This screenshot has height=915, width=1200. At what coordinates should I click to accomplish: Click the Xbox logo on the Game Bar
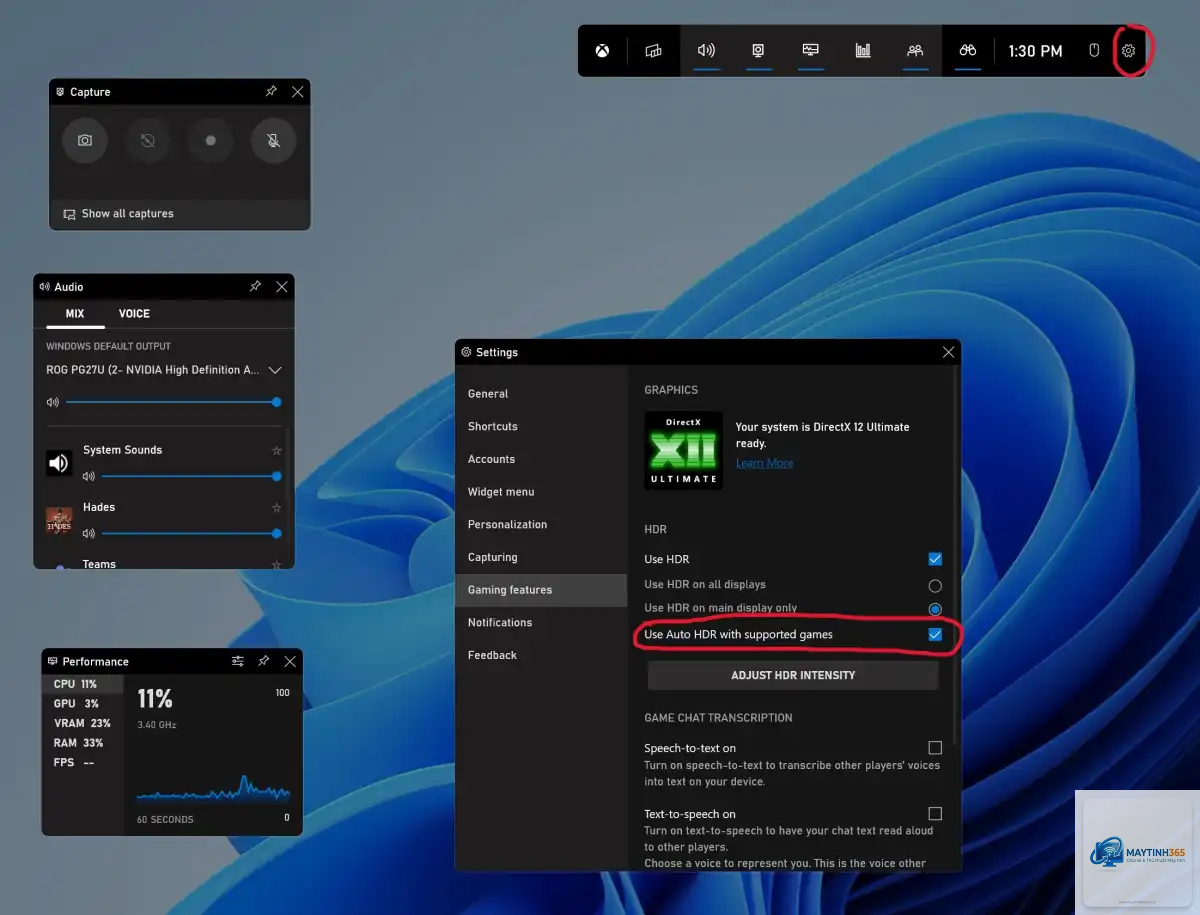602,51
